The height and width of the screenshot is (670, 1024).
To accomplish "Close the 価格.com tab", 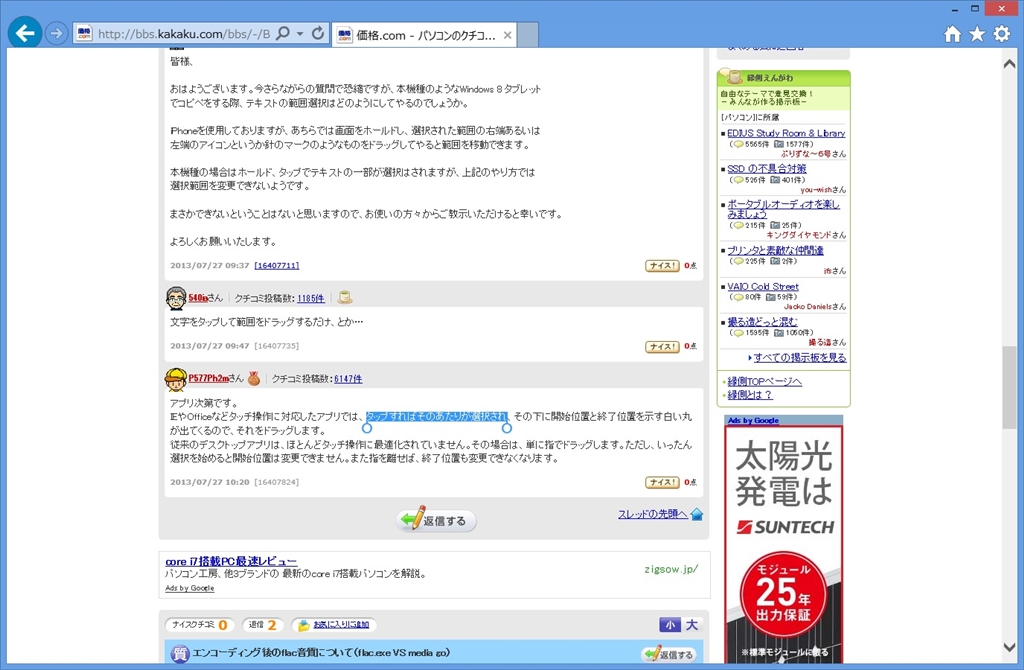I will [x=507, y=35].
